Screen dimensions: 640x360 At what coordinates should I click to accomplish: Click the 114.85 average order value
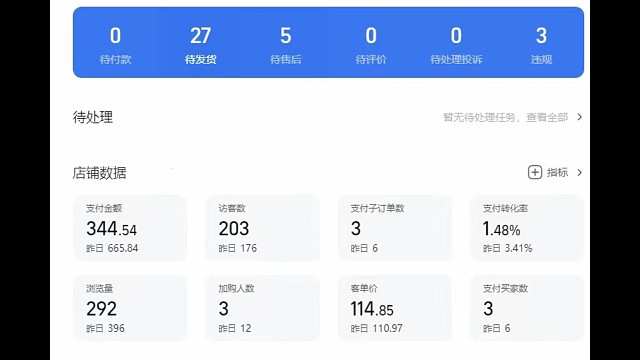[372, 309]
